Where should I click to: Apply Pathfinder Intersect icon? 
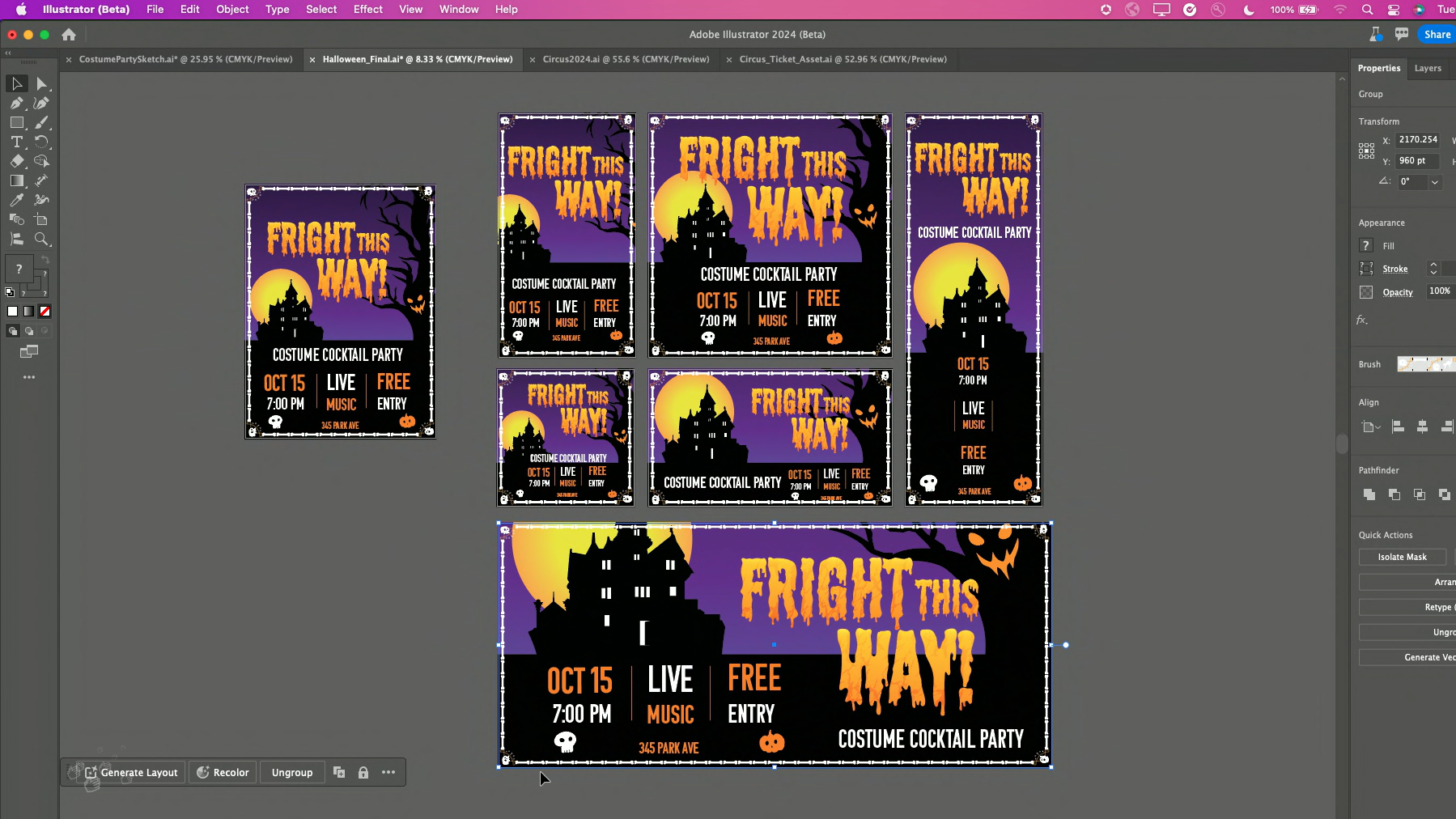(1420, 494)
